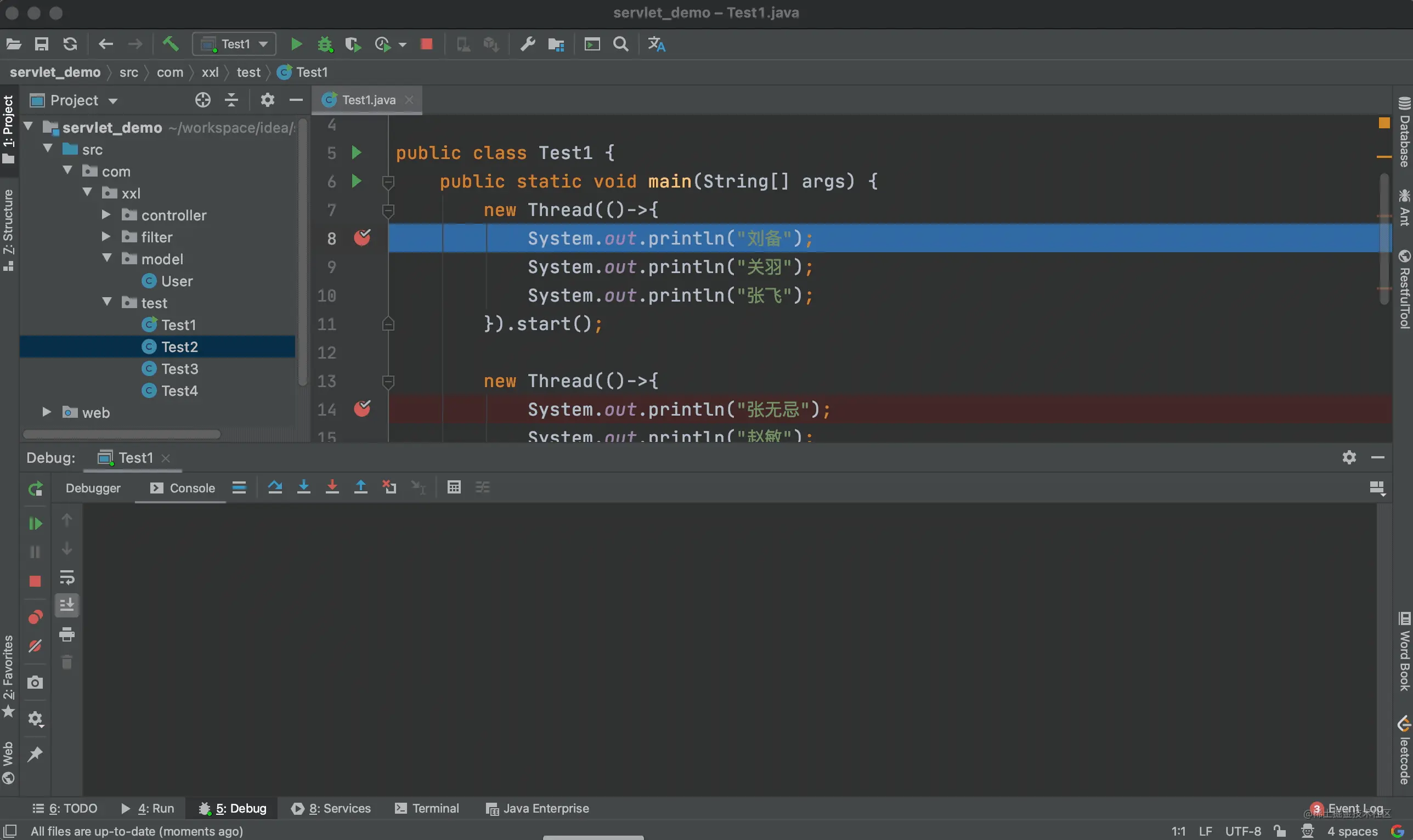Collapse the model folder in tree
This screenshot has height=840, width=1413.
click(107, 258)
